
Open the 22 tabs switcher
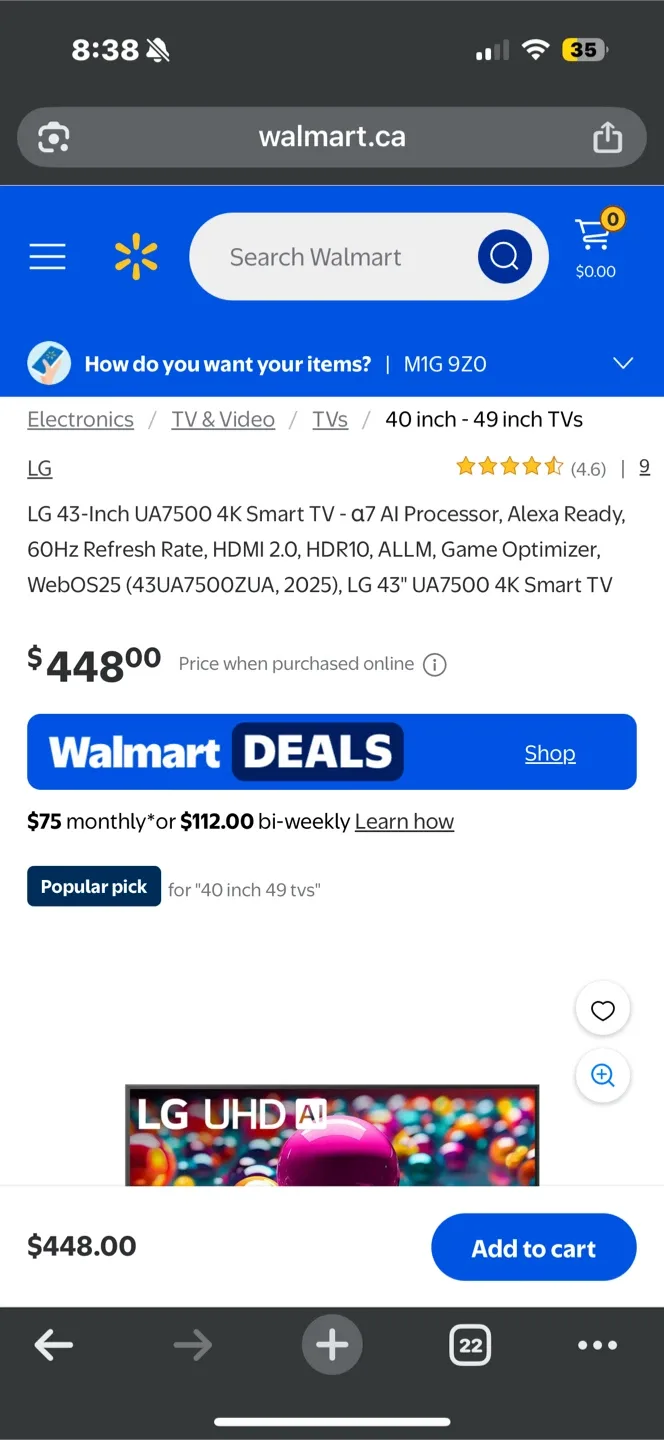(x=470, y=1345)
